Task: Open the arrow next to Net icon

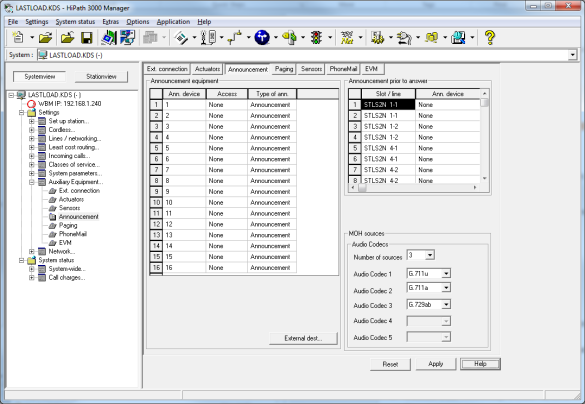Action: (360, 38)
